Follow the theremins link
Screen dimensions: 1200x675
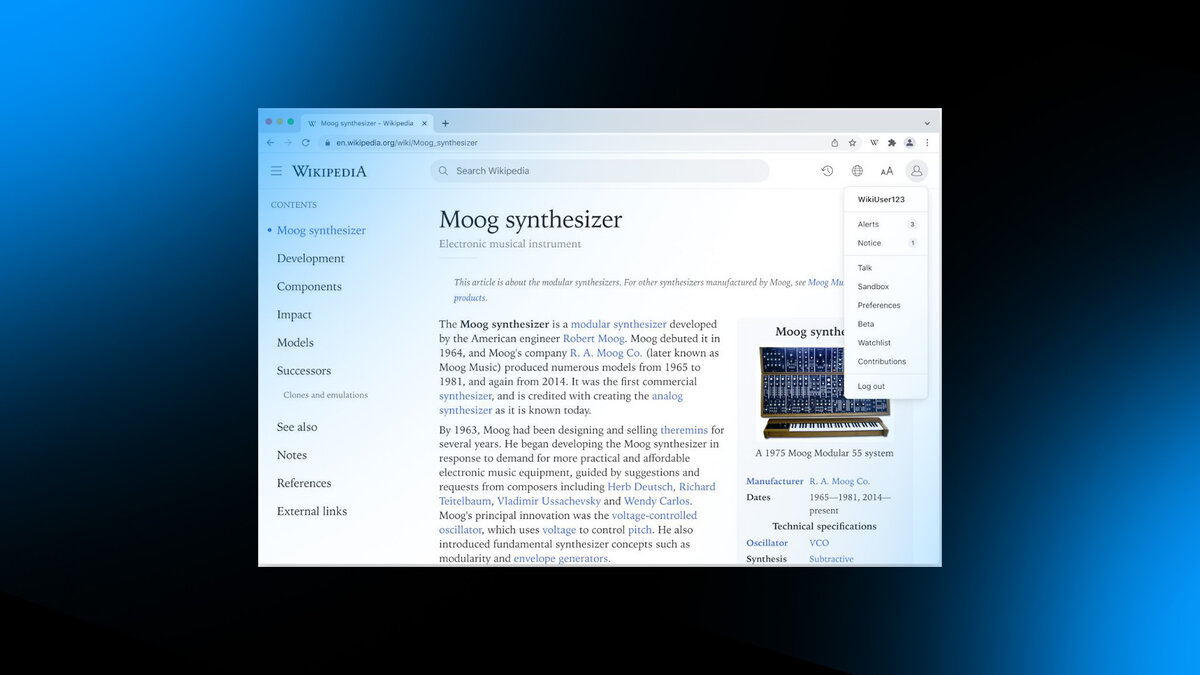tap(684, 430)
